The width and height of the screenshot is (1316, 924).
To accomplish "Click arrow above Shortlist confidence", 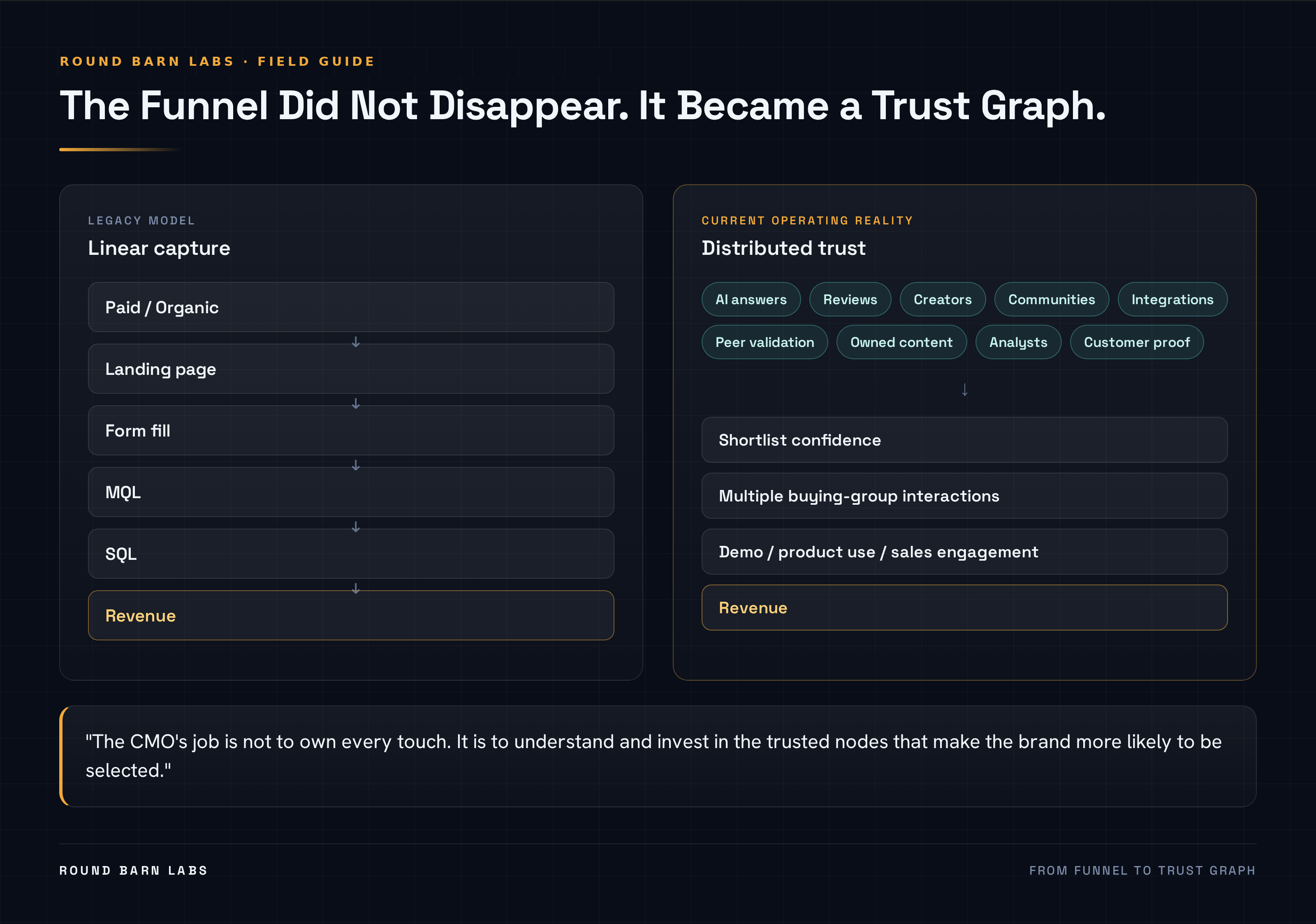I will 965,390.
